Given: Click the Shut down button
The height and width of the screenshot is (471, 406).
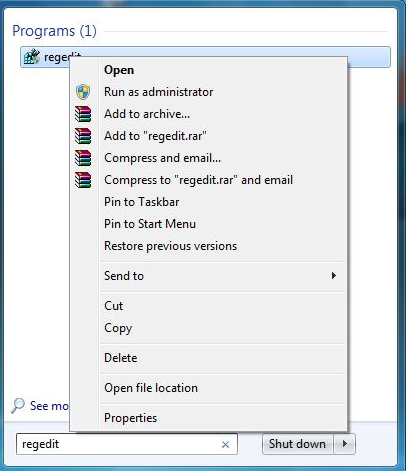Looking at the screenshot, I should point(297,444).
